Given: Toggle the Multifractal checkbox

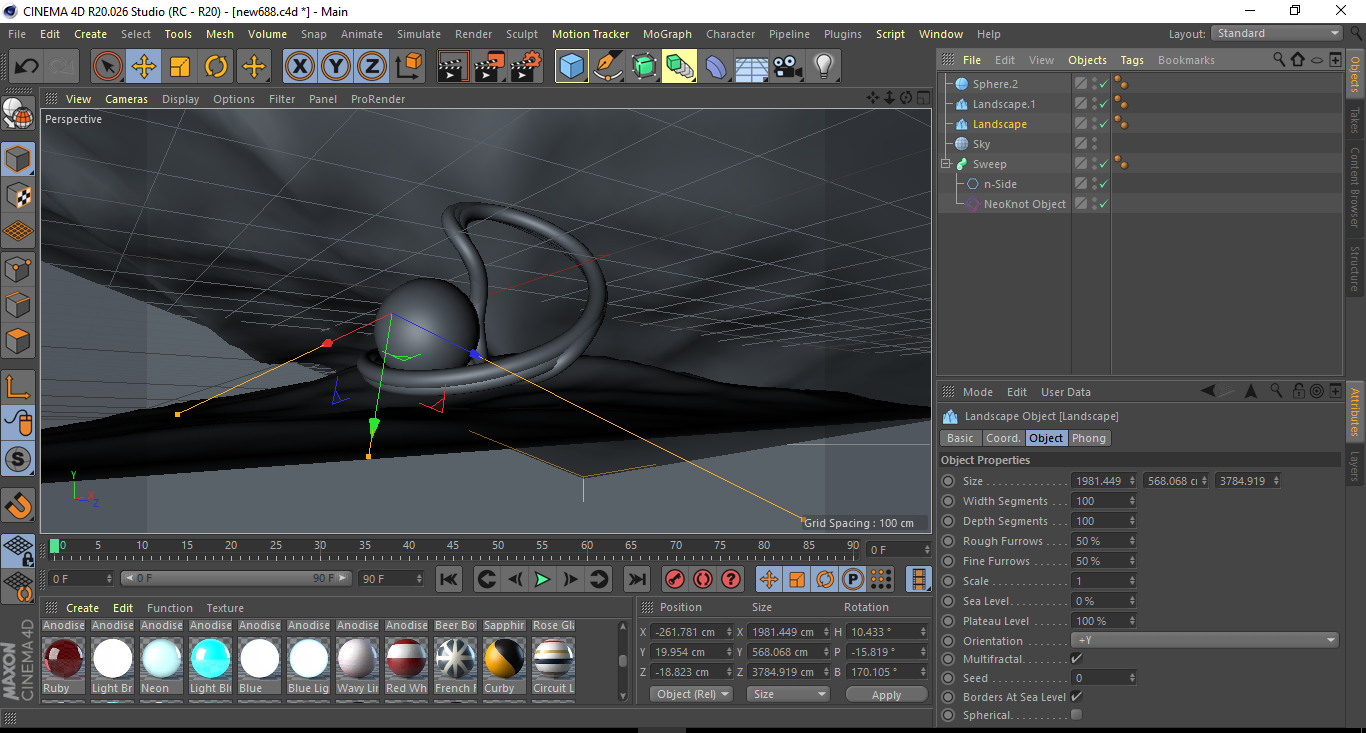Looking at the screenshot, I should click(1076, 659).
